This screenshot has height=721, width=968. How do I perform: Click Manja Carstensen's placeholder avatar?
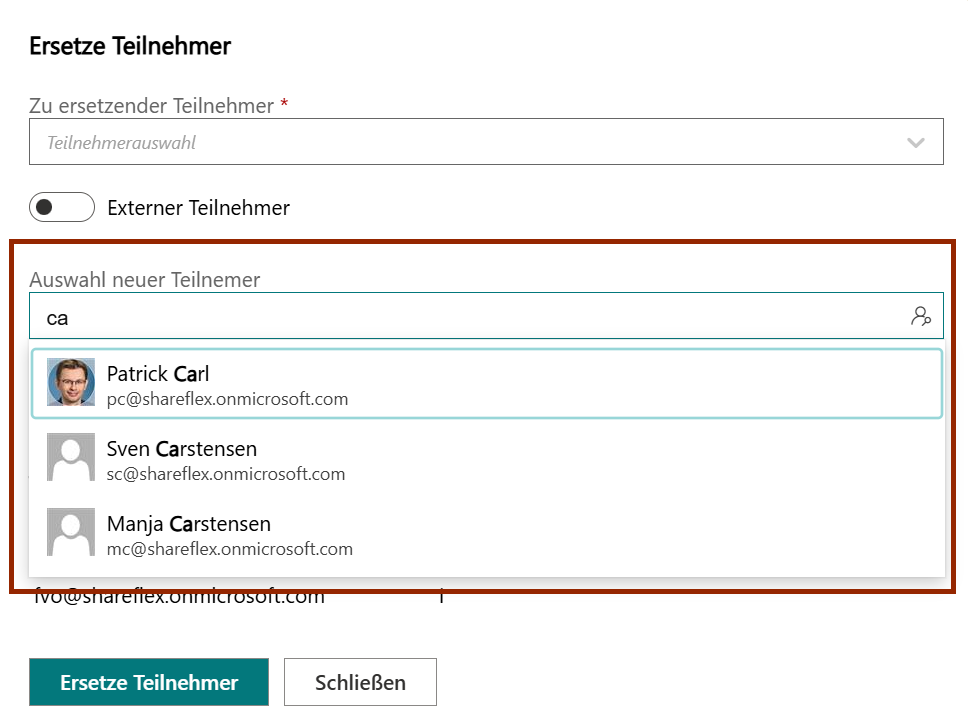click(71, 532)
